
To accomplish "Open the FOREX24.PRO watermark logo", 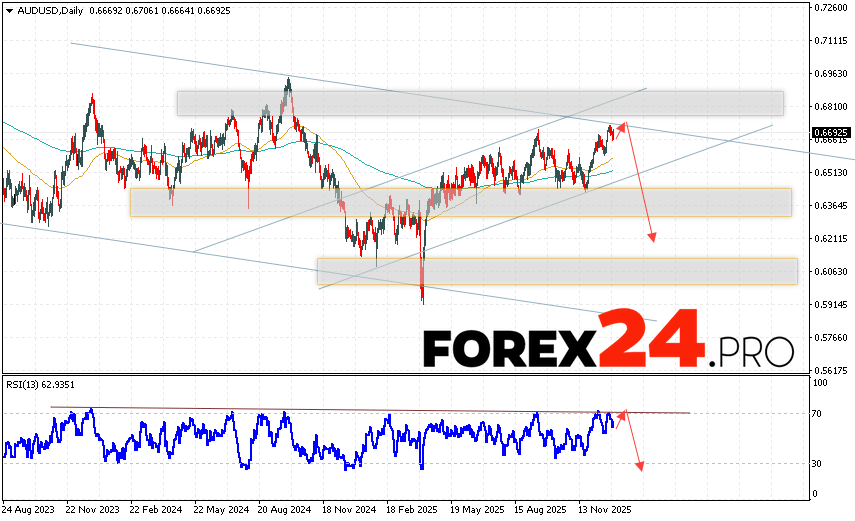I will click(608, 347).
